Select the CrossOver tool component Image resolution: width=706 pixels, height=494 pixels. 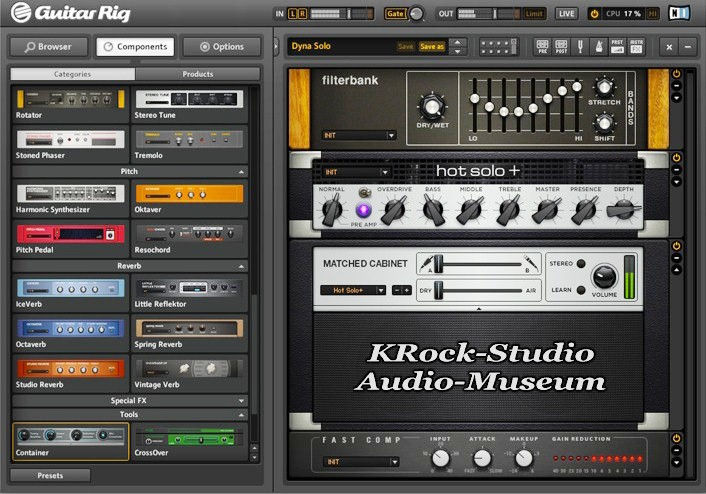click(x=189, y=441)
